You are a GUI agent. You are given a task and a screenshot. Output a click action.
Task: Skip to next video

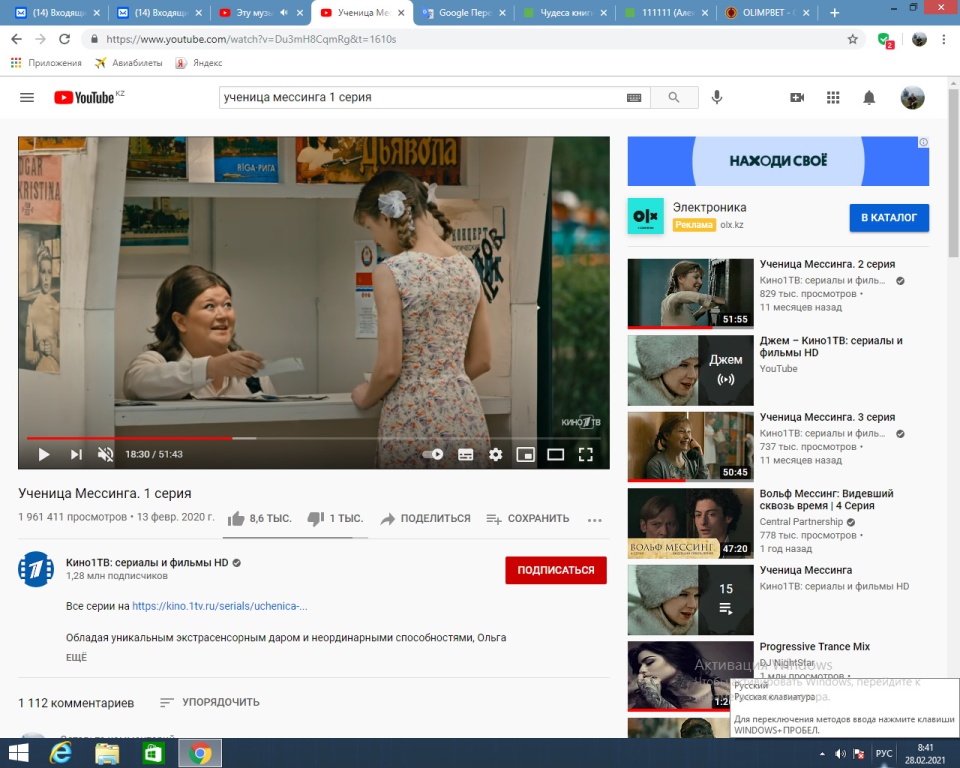[x=76, y=454]
